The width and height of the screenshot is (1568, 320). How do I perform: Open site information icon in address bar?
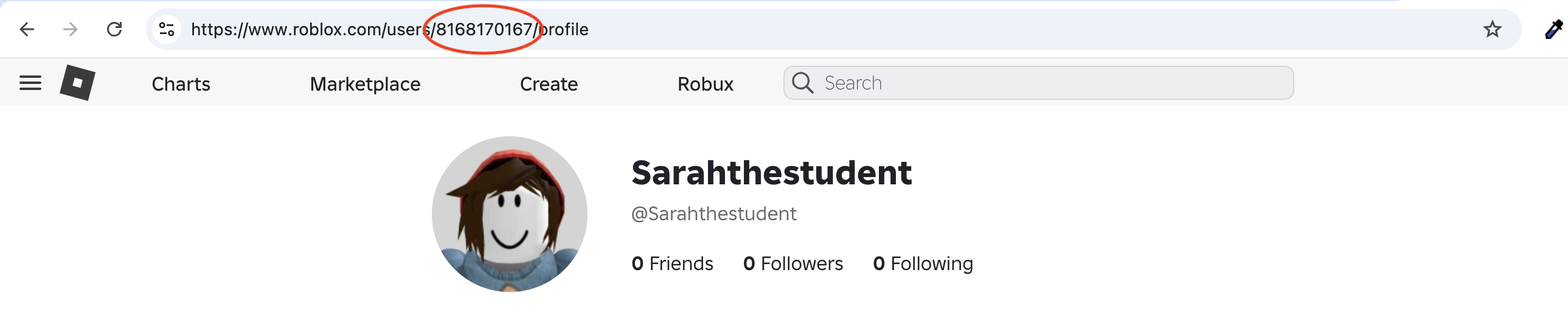[x=167, y=29]
